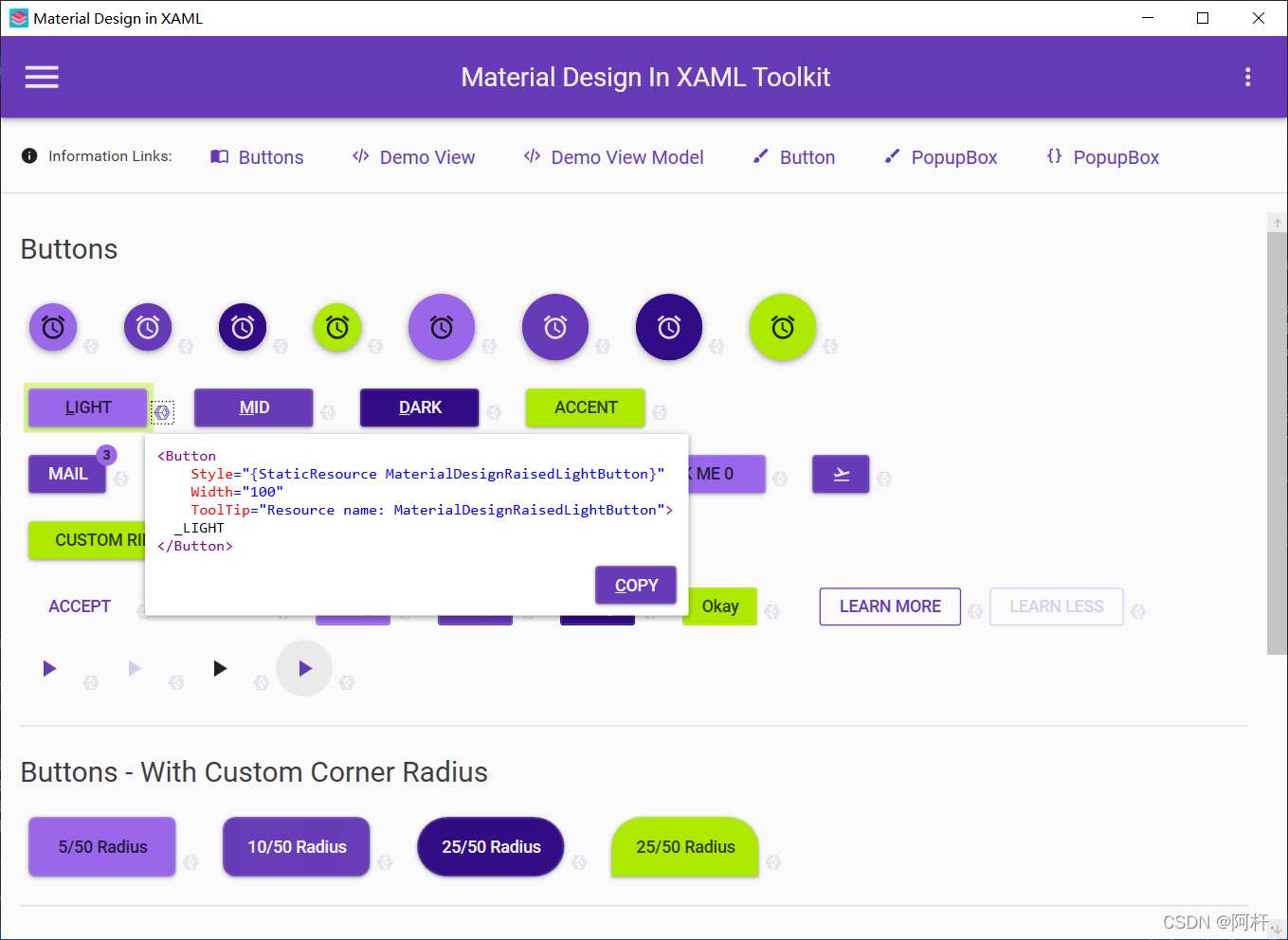Click the green ACCENT button
Viewport: 1288px width, 940px height.
click(586, 407)
